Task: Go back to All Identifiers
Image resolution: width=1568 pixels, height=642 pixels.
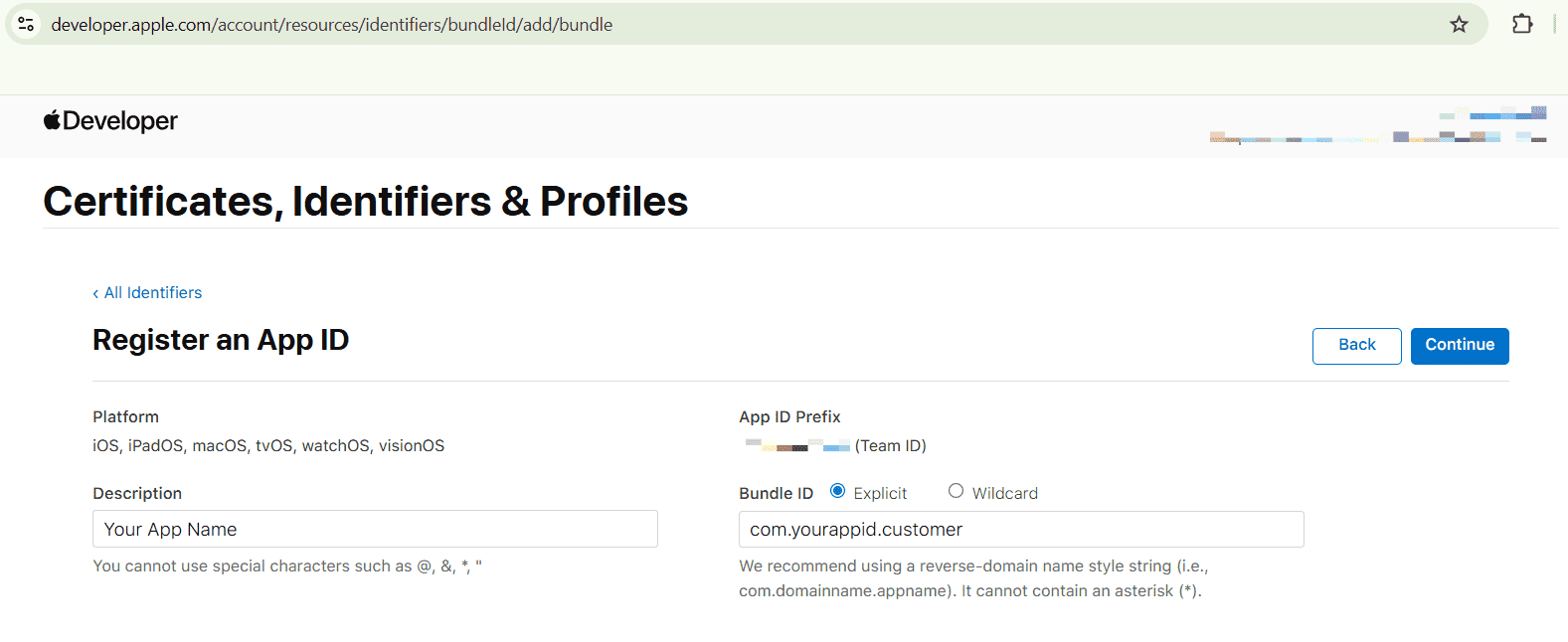Action: (147, 293)
